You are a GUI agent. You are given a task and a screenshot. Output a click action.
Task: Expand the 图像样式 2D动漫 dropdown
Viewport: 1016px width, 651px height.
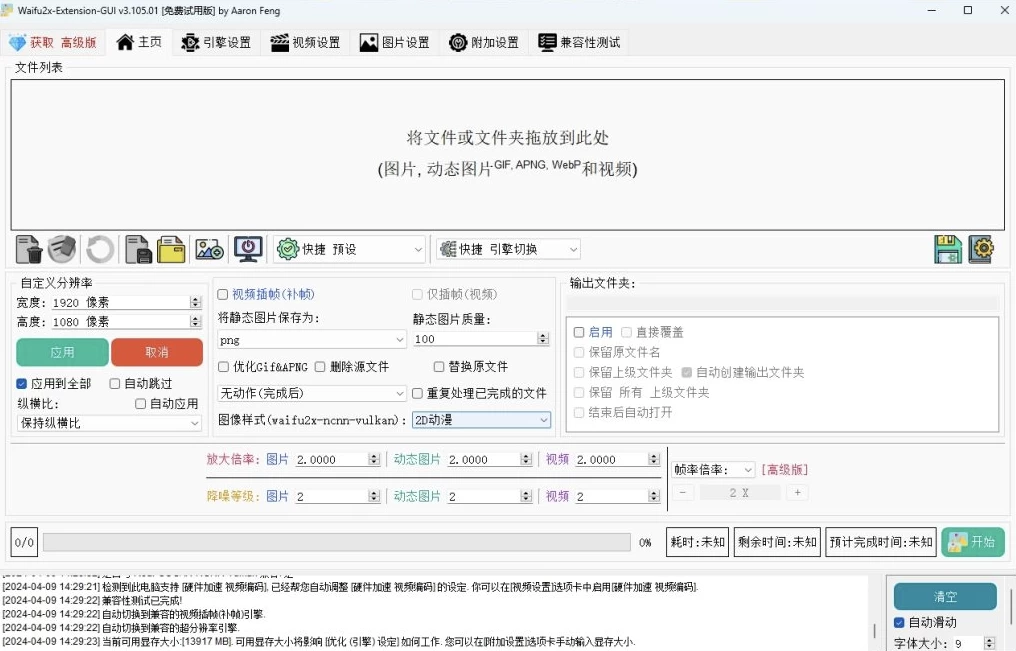point(482,420)
